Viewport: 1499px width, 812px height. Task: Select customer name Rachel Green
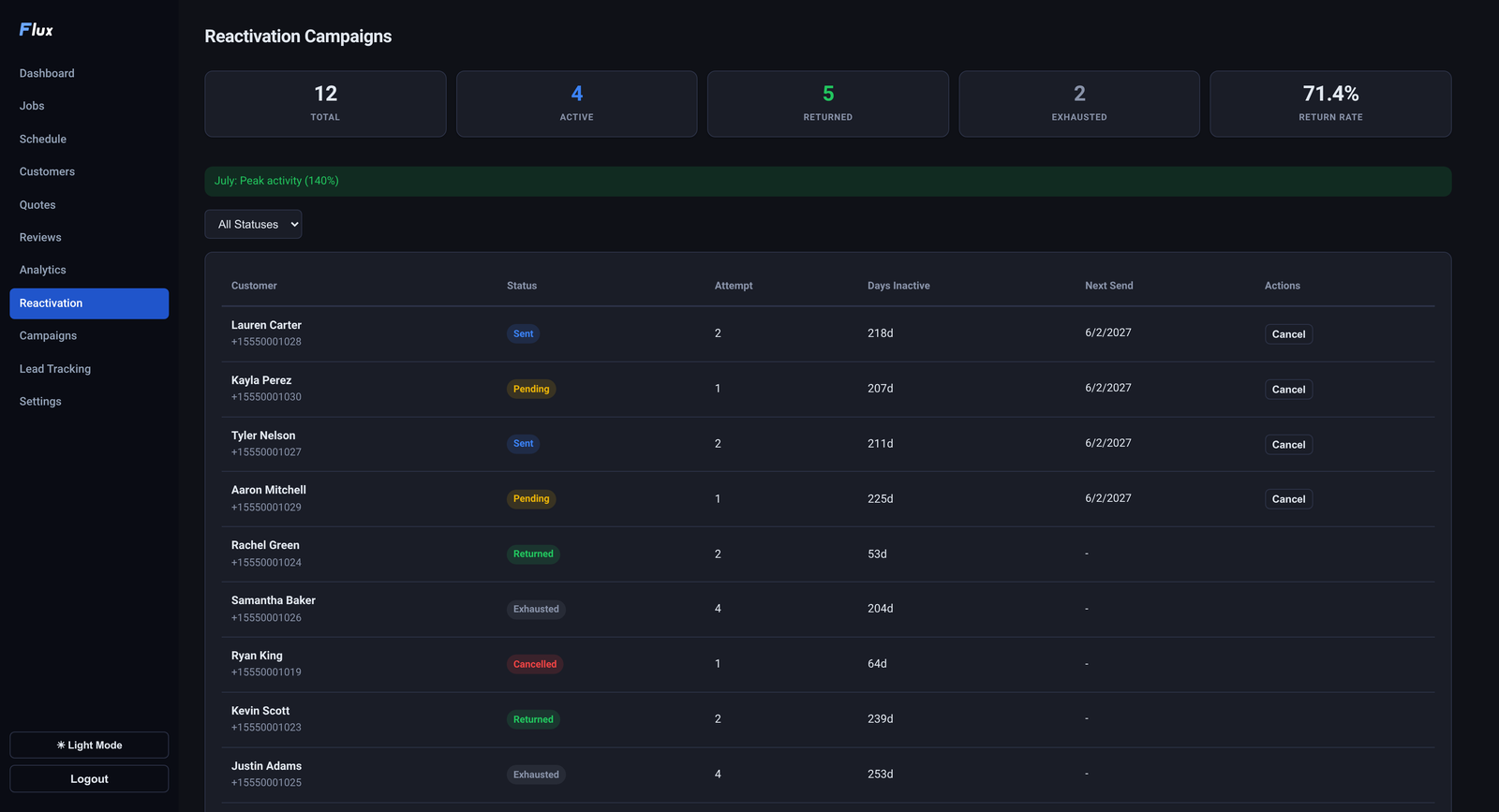click(265, 545)
